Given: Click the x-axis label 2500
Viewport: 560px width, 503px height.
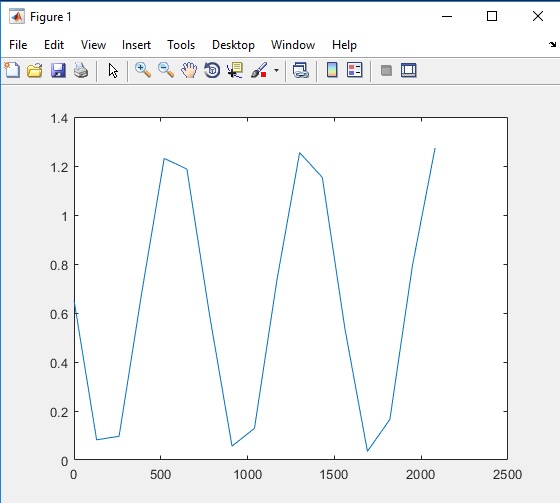Looking at the screenshot, I should 507,475.
